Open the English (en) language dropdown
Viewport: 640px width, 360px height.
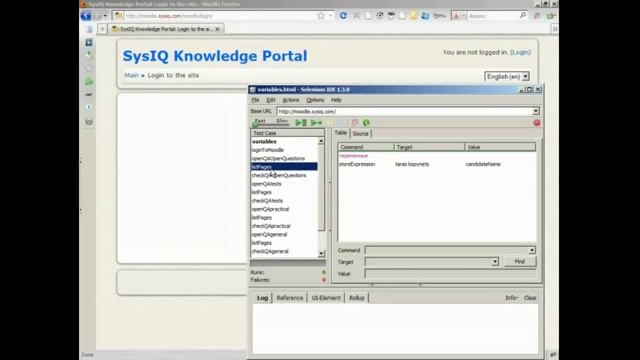507,76
